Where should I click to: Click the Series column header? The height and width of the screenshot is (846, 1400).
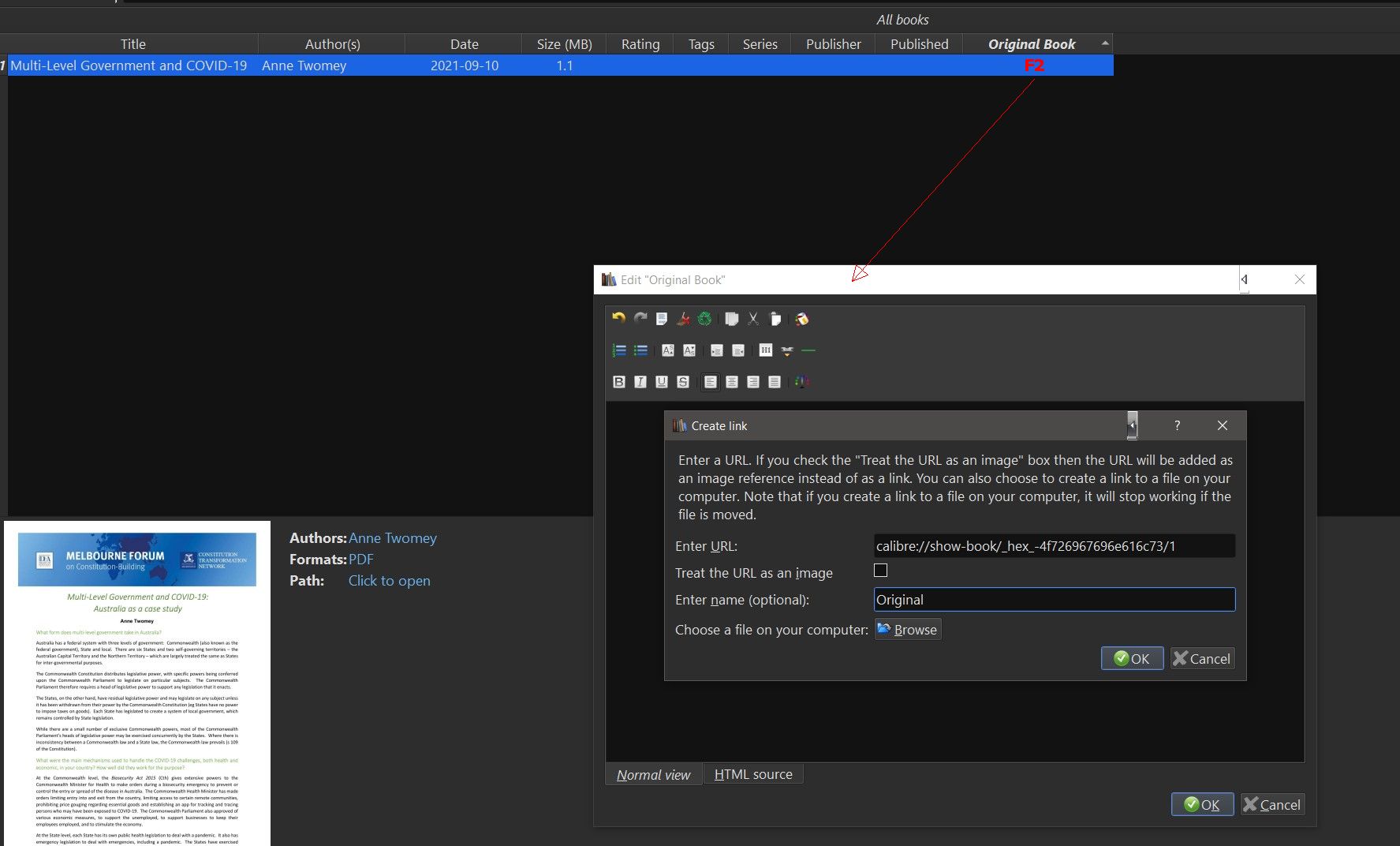click(x=760, y=44)
